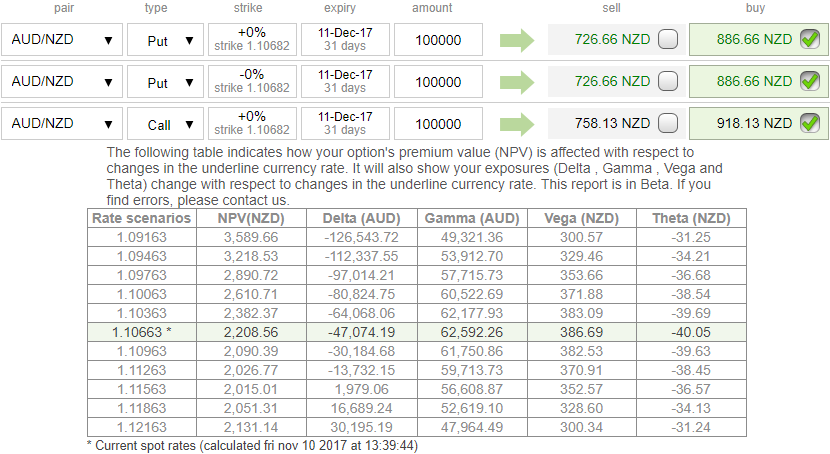Click the green arrow in the Call row
This screenshot has width=830, height=454.
[518, 124]
